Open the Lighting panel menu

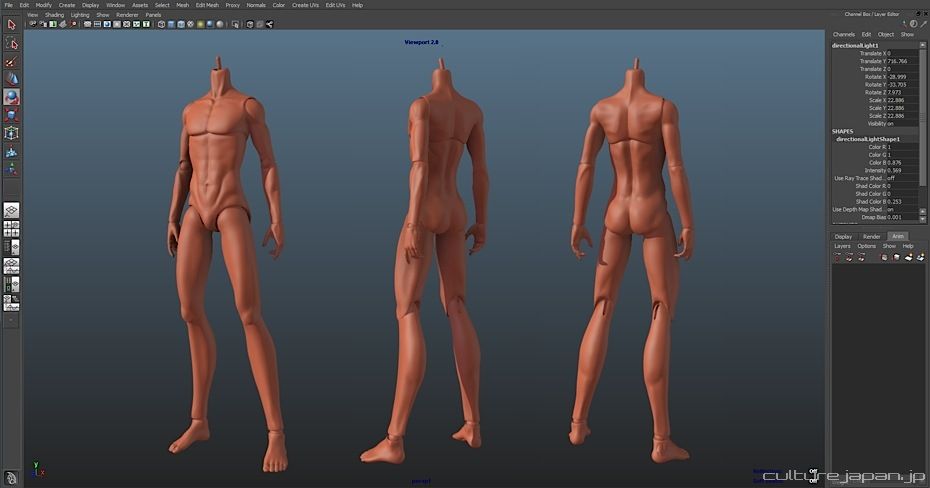(80, 15)
